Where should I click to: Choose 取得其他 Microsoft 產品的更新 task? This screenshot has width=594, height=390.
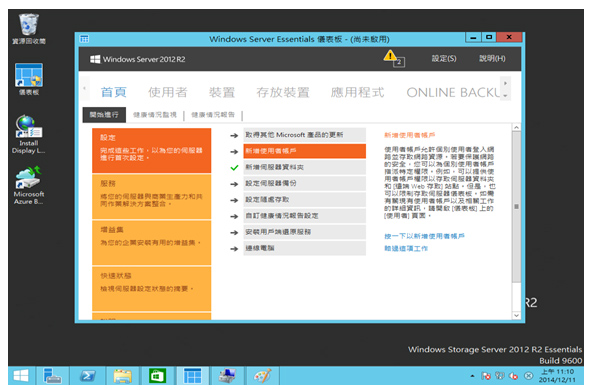pos(305,135)
